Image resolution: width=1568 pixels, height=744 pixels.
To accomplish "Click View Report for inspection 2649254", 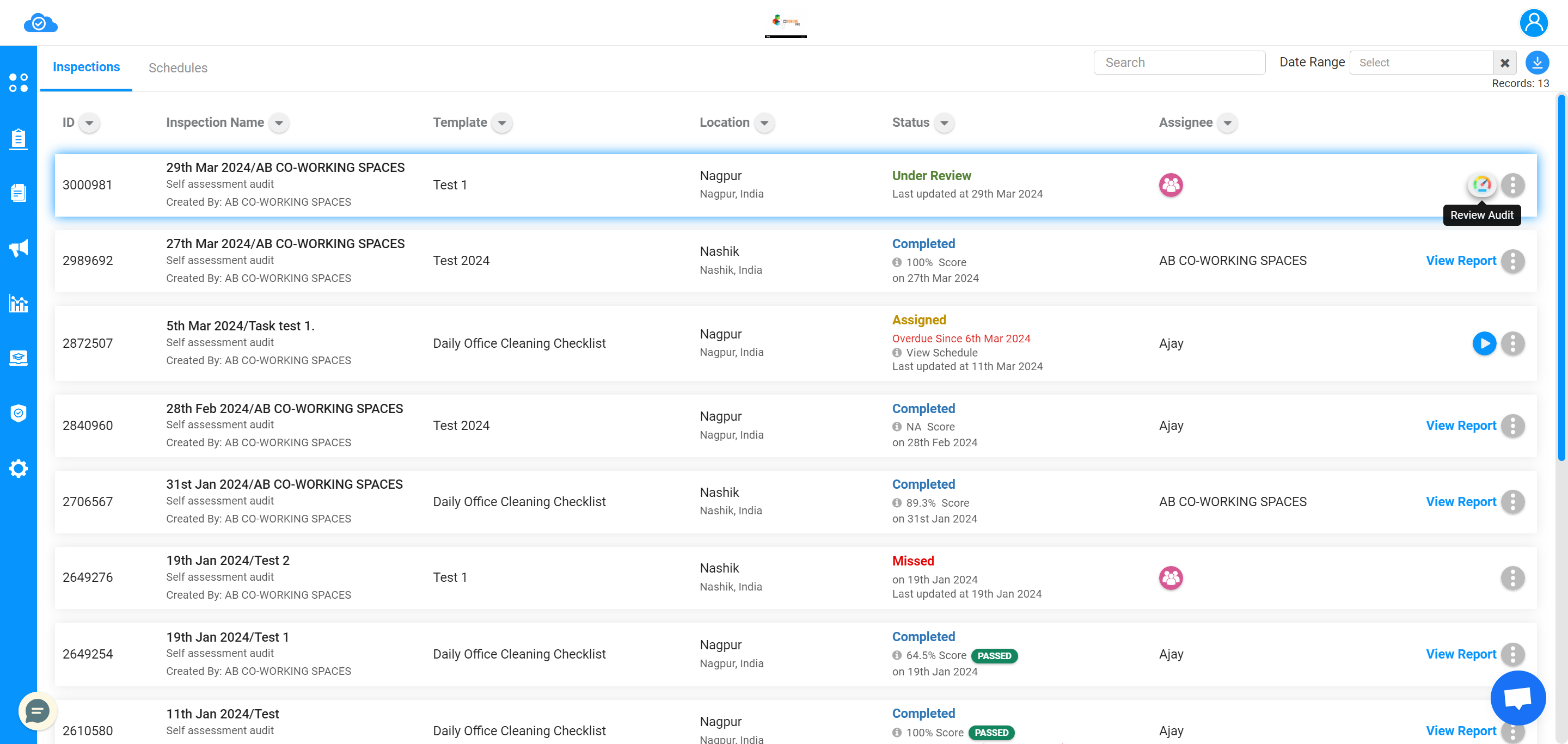I will coord(1461,654).
